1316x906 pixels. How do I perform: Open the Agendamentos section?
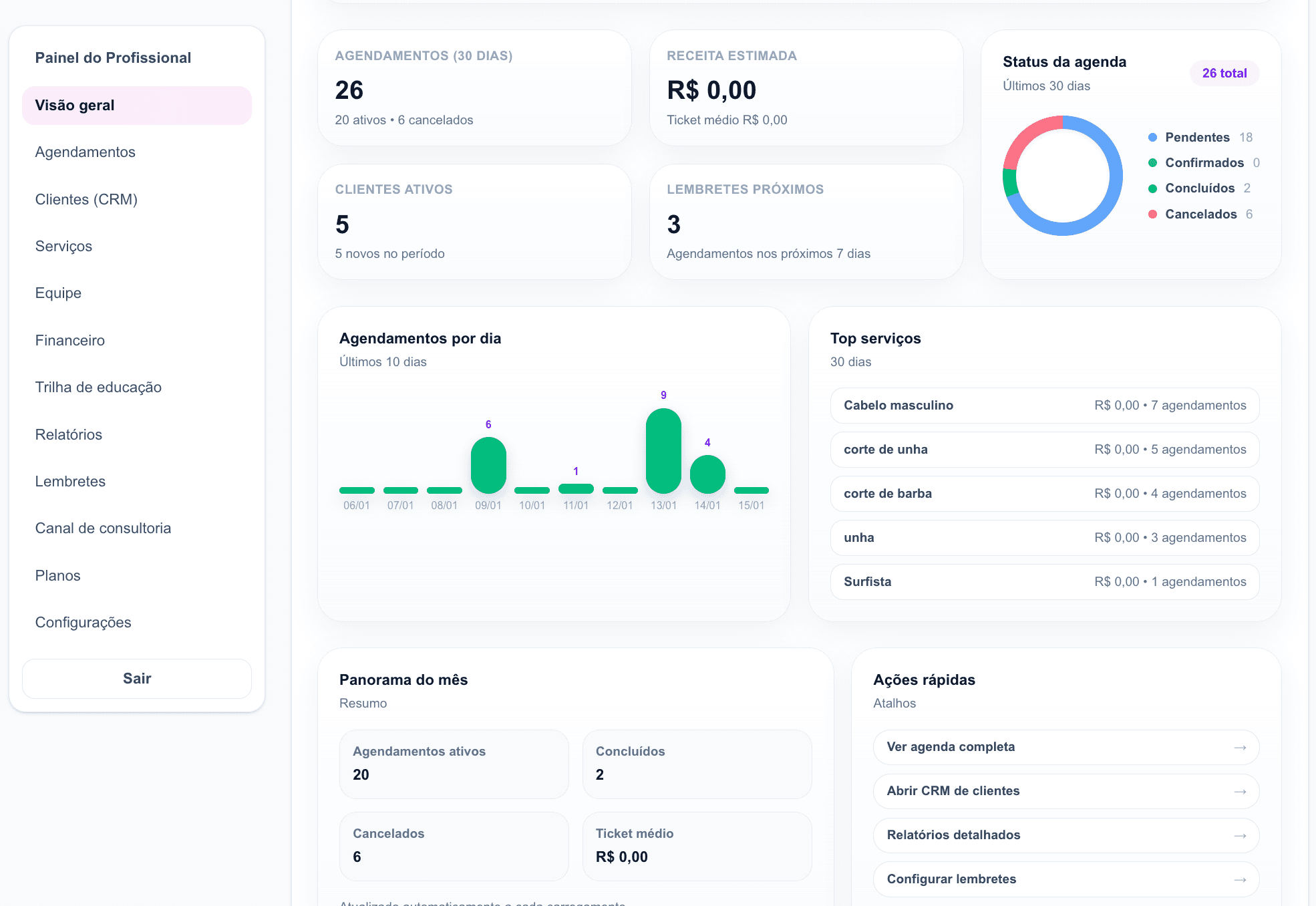(86, 152)
